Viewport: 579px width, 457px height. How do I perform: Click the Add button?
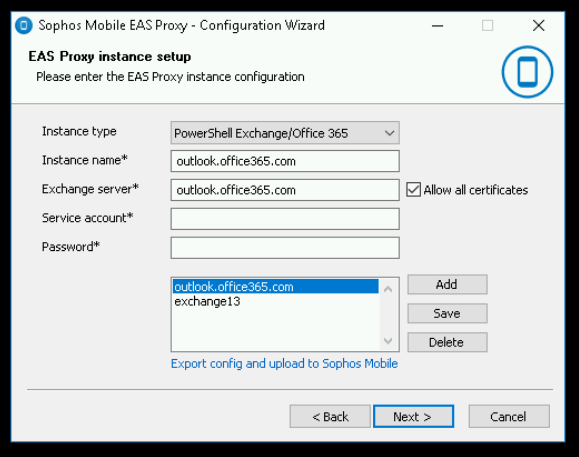coord(447,285)
